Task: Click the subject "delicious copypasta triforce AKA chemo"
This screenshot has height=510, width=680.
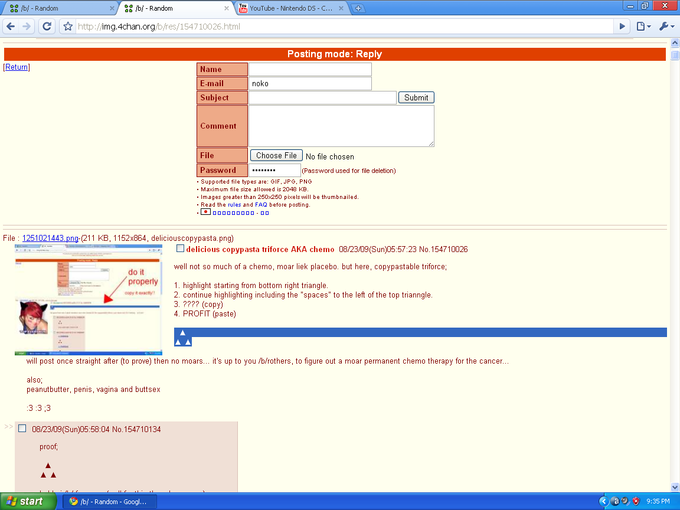Action: (260, 249)
